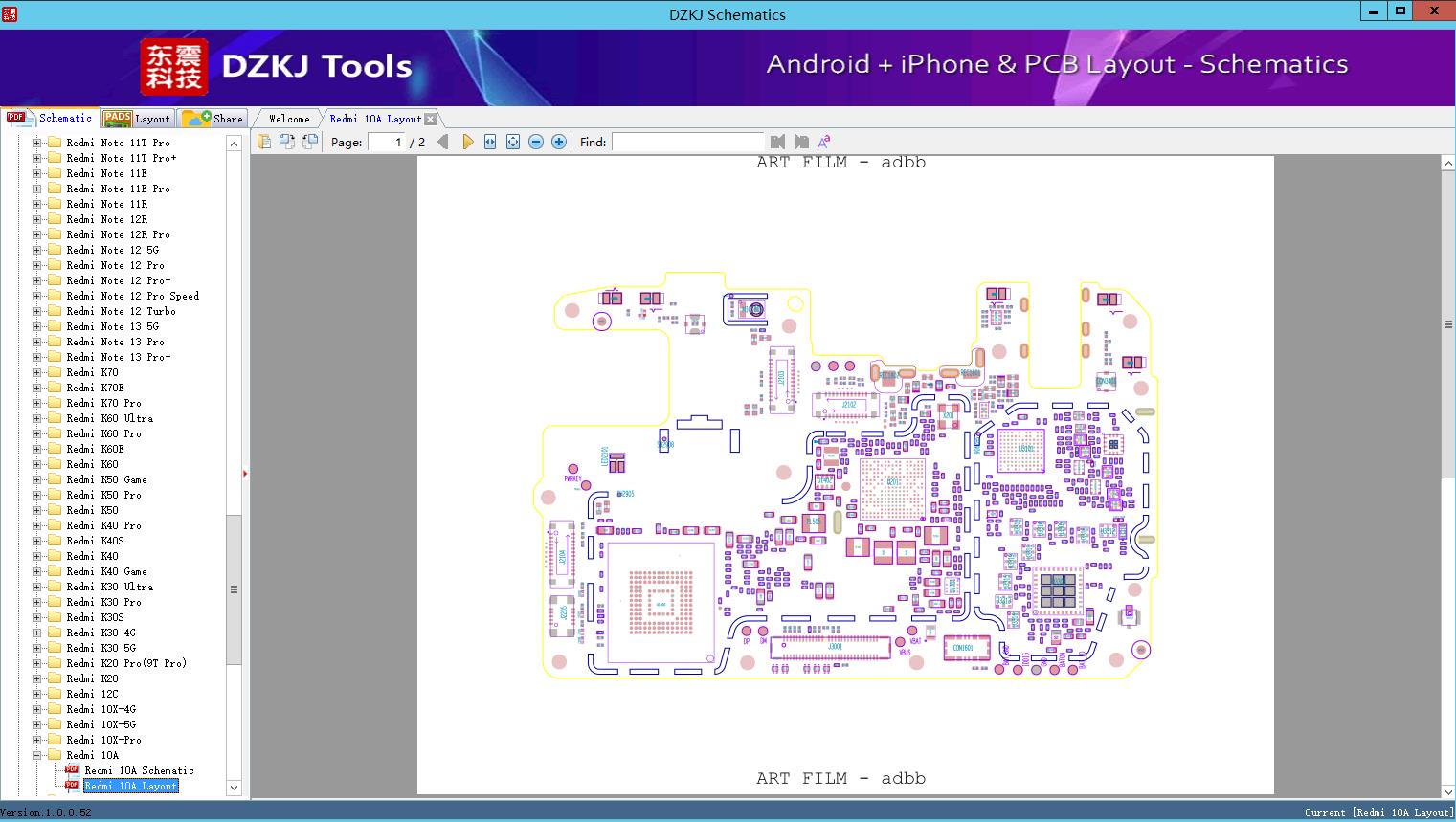Zoom out with the minus icon

(536, 142)
